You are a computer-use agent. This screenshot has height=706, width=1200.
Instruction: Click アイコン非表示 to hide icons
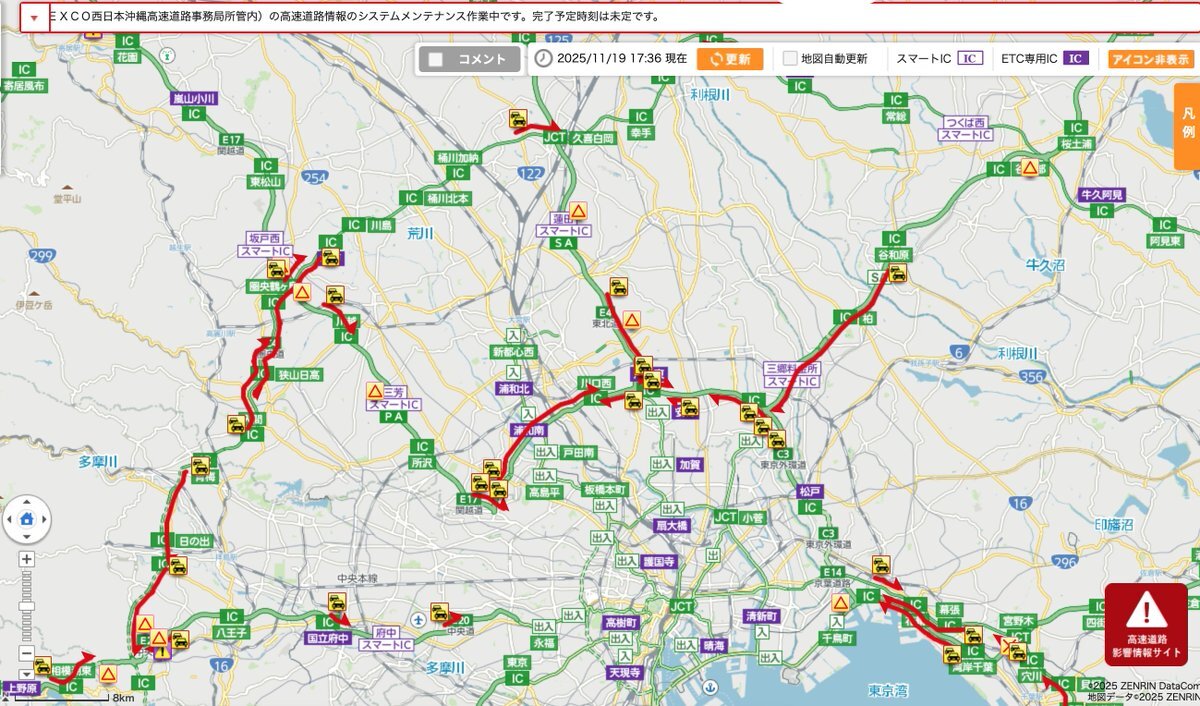(x=1151, y=59)
